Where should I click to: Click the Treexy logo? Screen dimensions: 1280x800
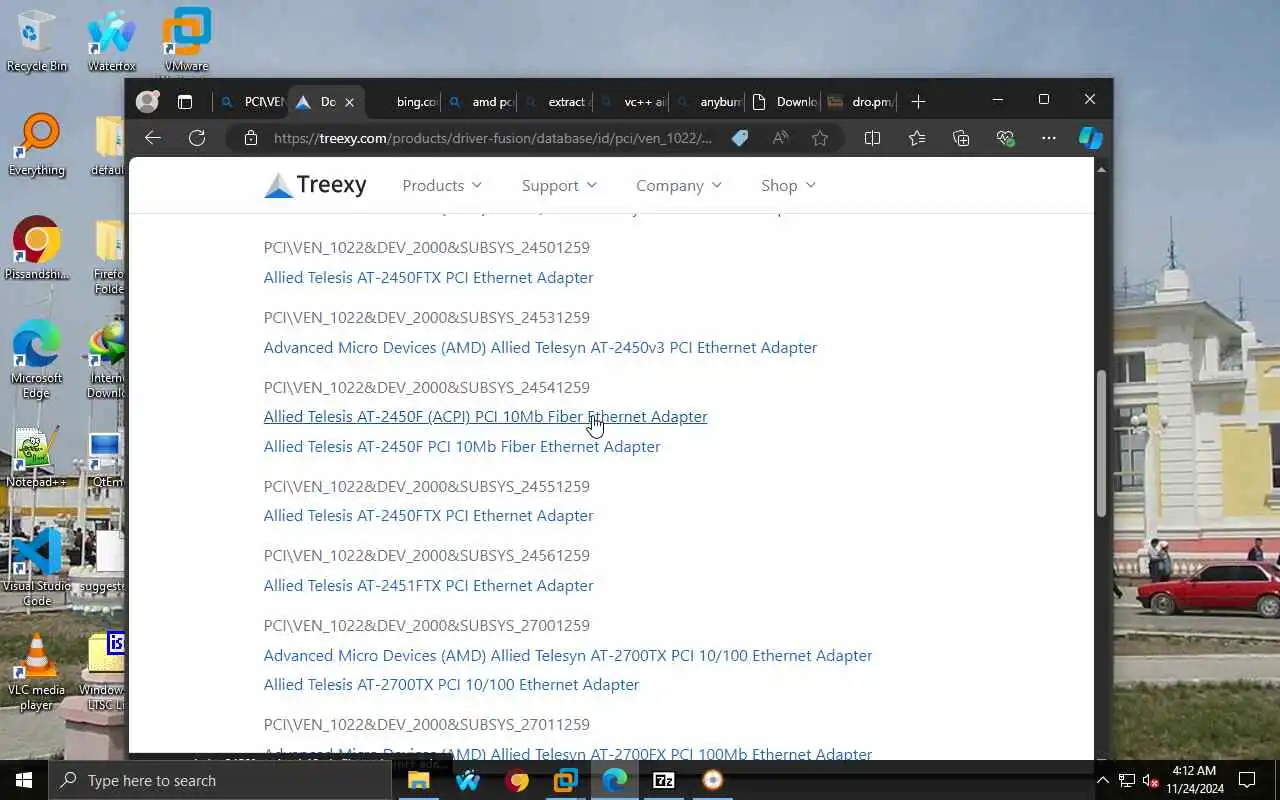(315, 185)
